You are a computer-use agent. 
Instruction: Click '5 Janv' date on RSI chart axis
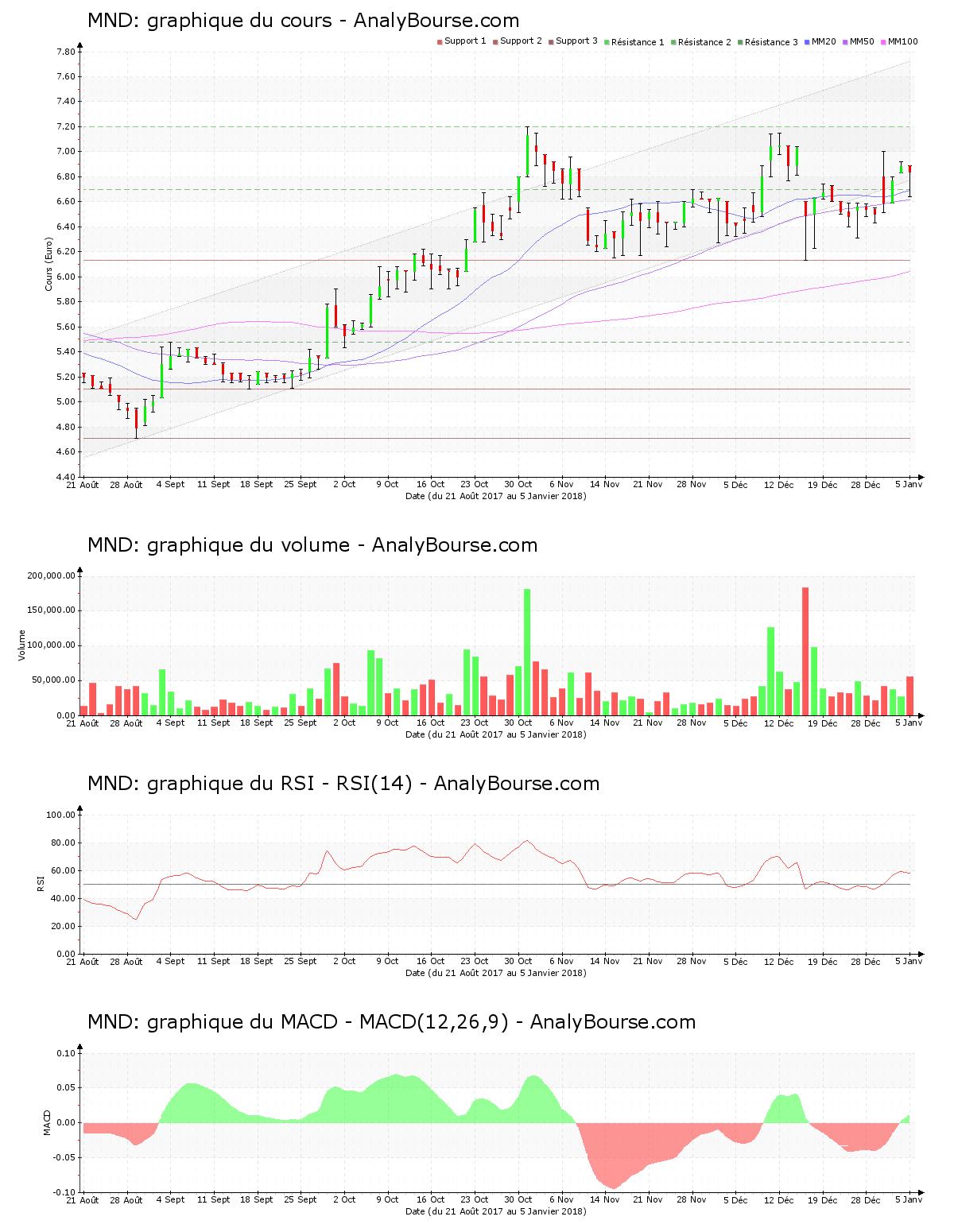click(909, 961)
